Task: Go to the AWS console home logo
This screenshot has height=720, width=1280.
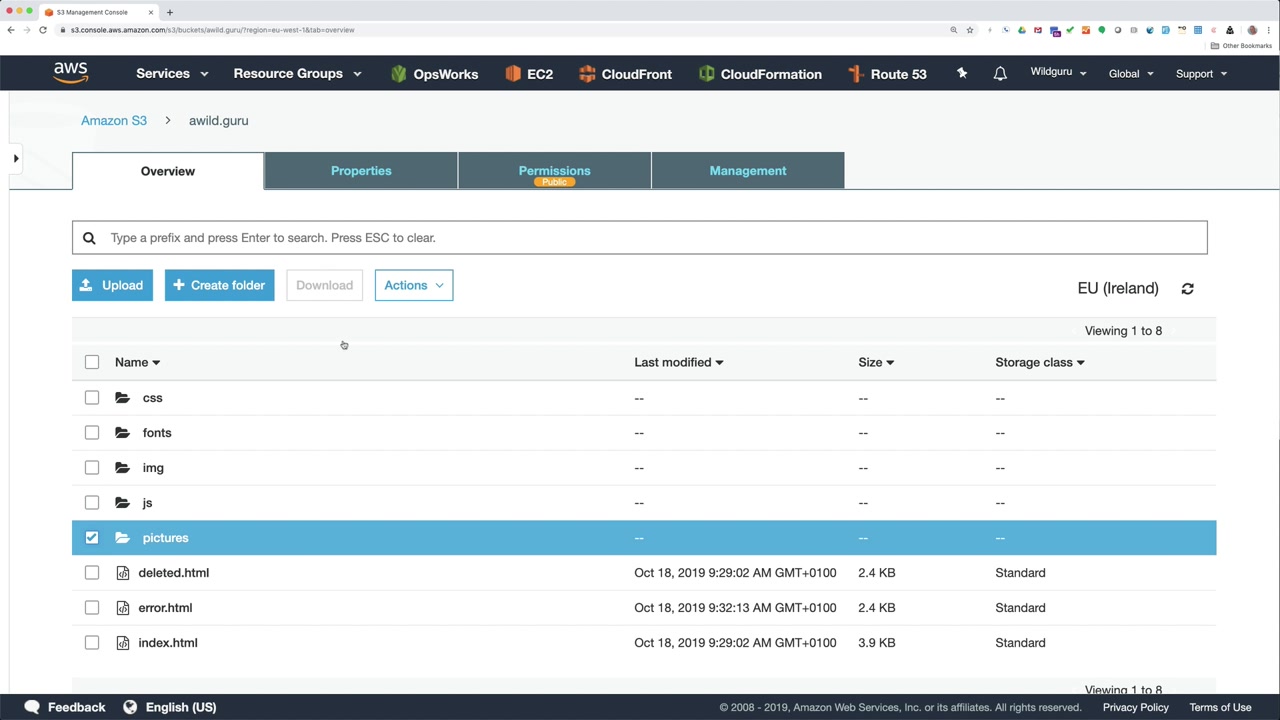Action: point(71,73)
